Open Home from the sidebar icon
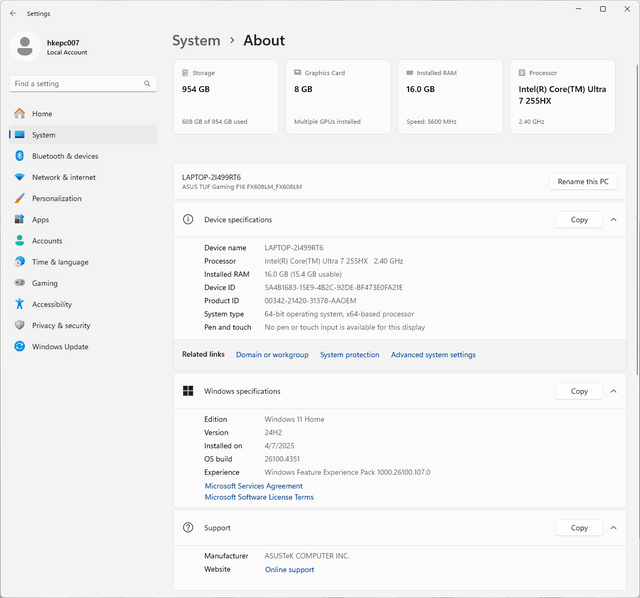Viewport: 640px width, 598px height. pos(20,113)
